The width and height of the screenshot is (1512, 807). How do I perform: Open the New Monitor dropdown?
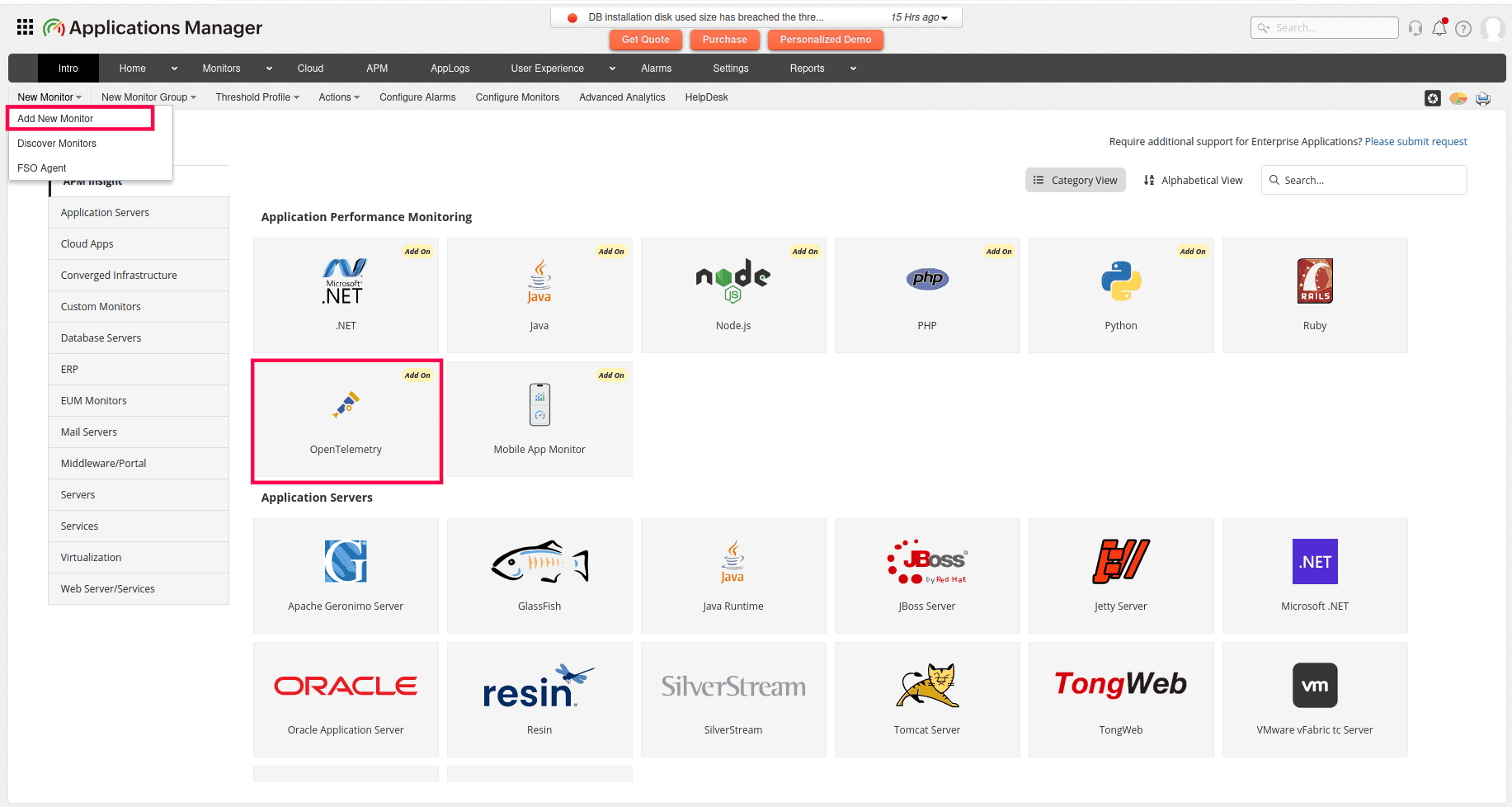[49, 97]
